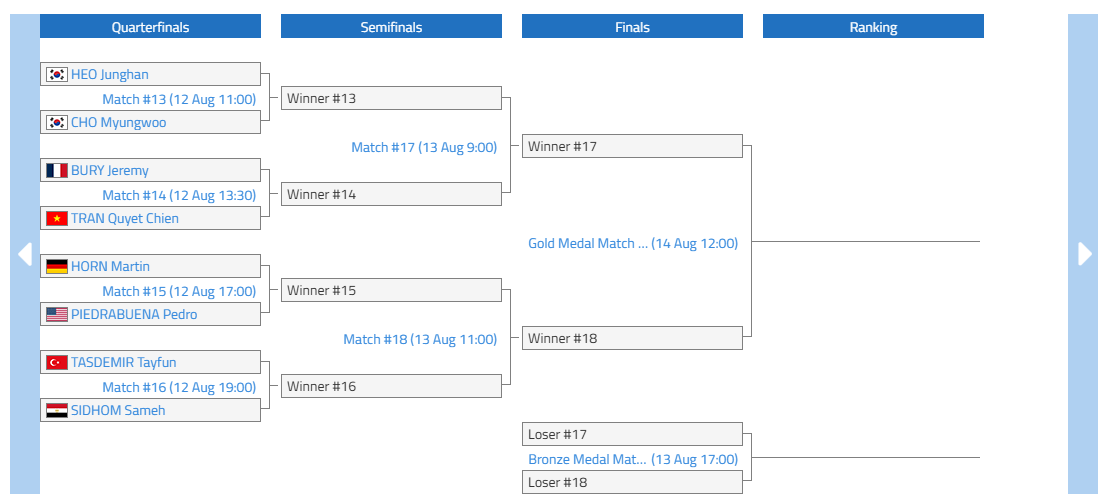1113x503 pixels.
Task: Click the Germany flag beside HORN Martin
Action: pyautogui.click(x=57, y=266)
